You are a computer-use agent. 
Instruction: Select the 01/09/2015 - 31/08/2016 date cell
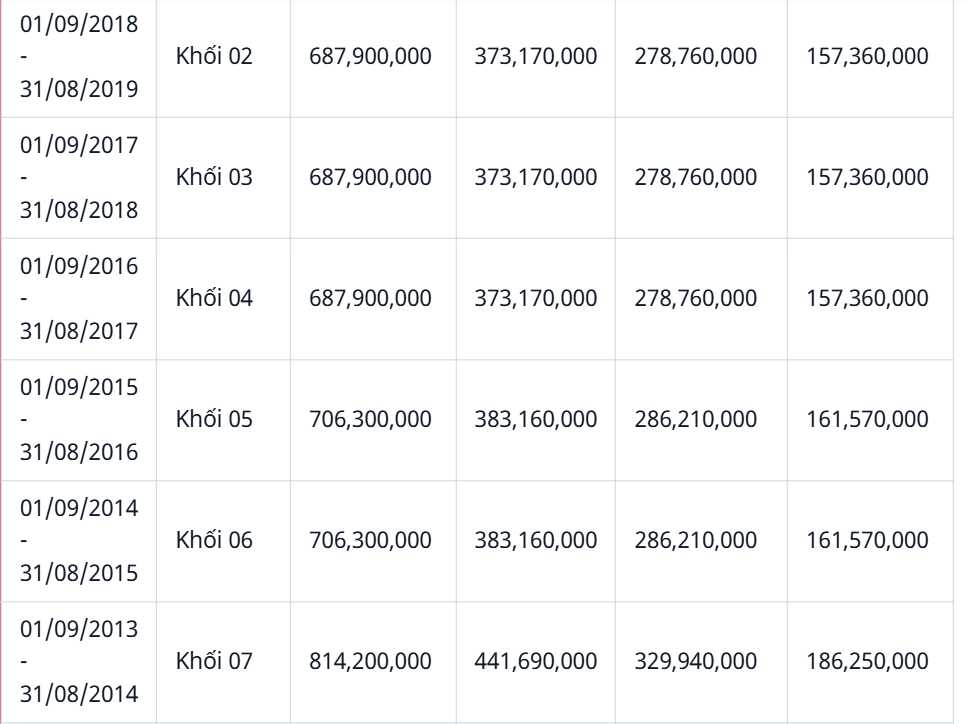coord(79,419)
